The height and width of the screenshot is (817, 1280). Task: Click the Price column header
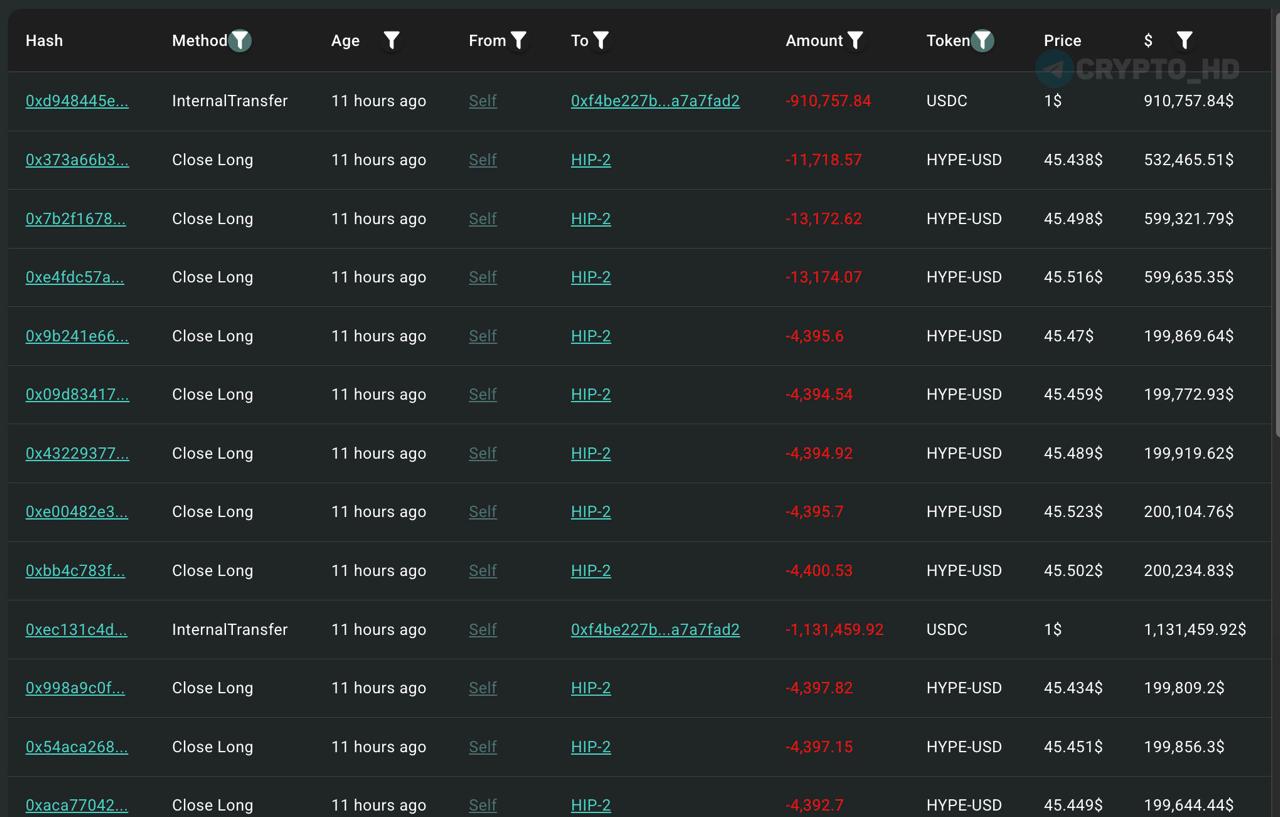point(1062,41)
